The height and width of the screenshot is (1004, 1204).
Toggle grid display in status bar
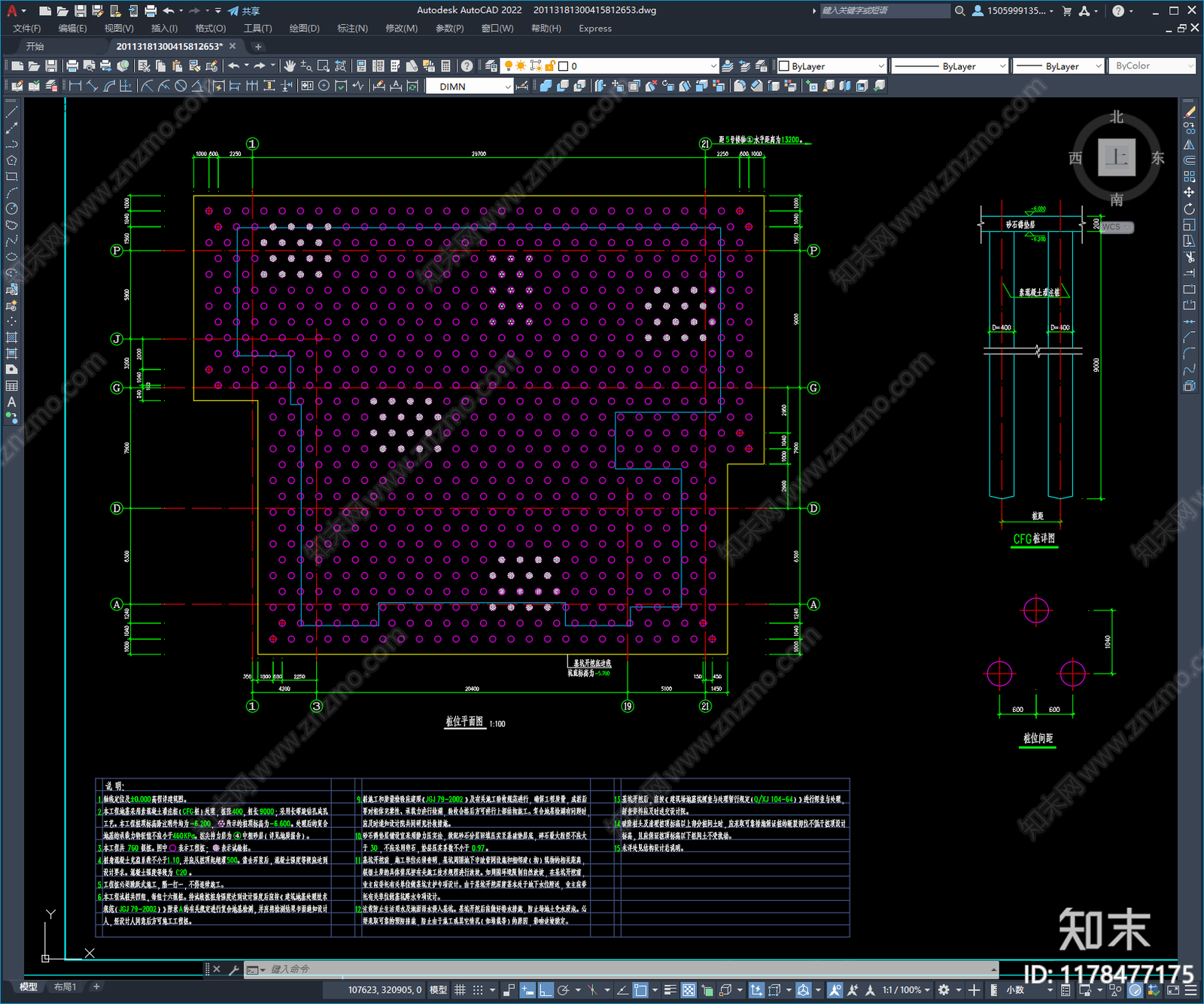pyautogui.click(x=460, y=990)
